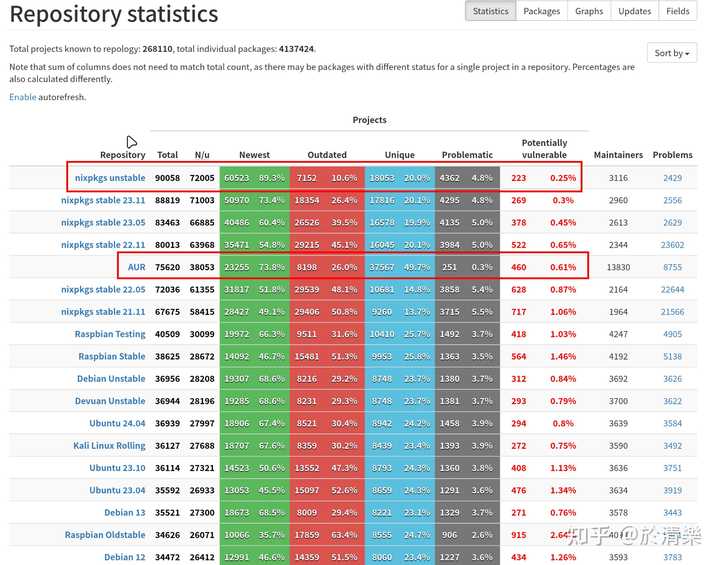
Task: Open problems count 3919 for Ubuntu 23.04
Action: (x=672, y=490)
